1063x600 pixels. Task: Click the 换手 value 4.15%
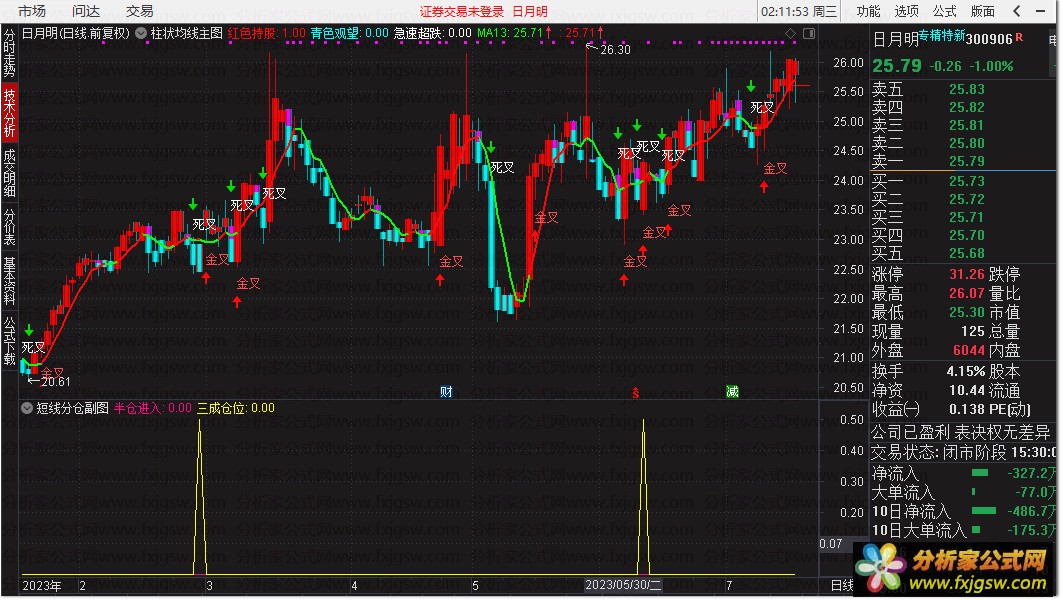tap(966, 372)
